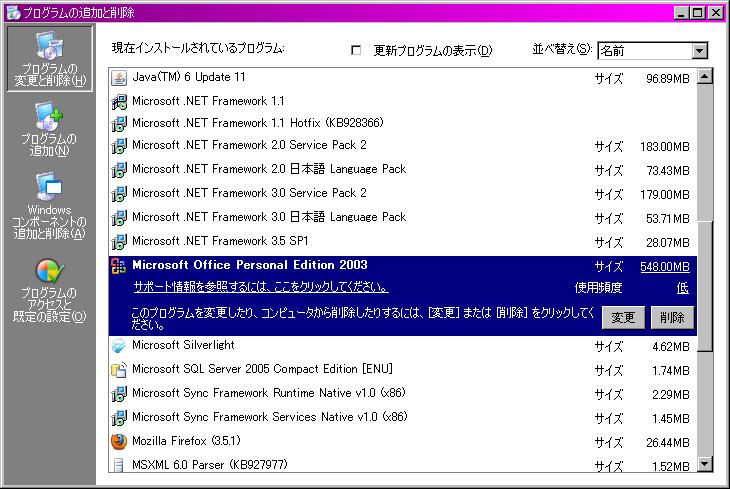Viewport: 730px width, 489px height.
Task: Click Microsoft Office Personal Edition 2003 title
Action: (x=250, y=265)
